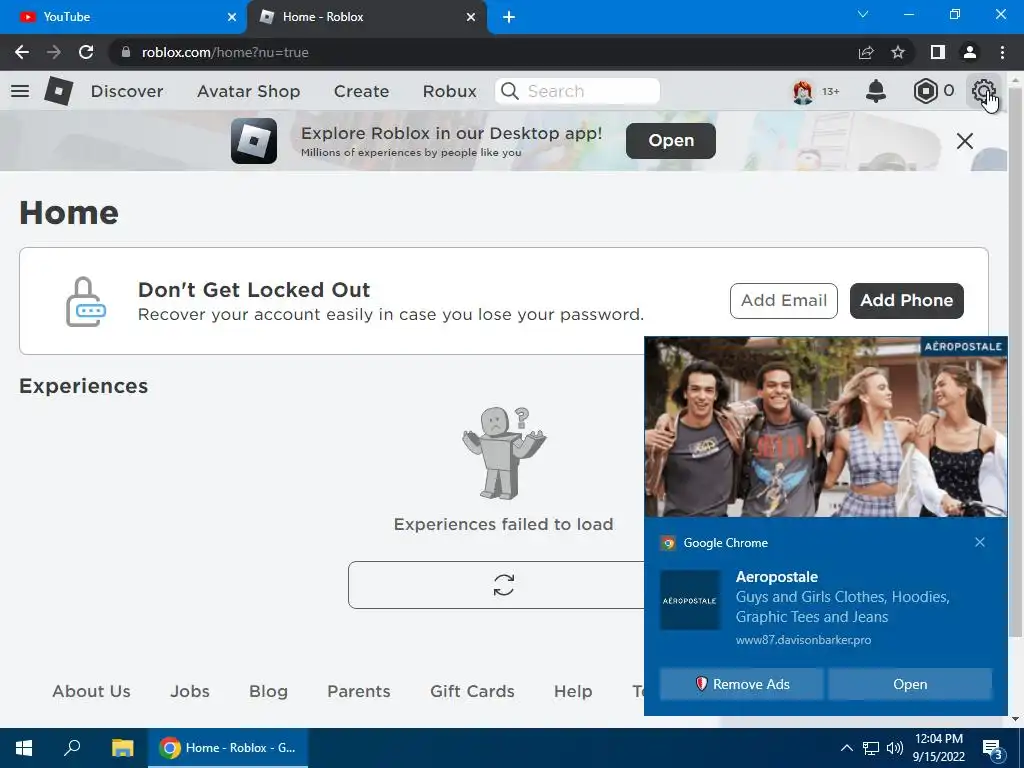Click Add Phone button
The image size is (1024, 768).
906,300
